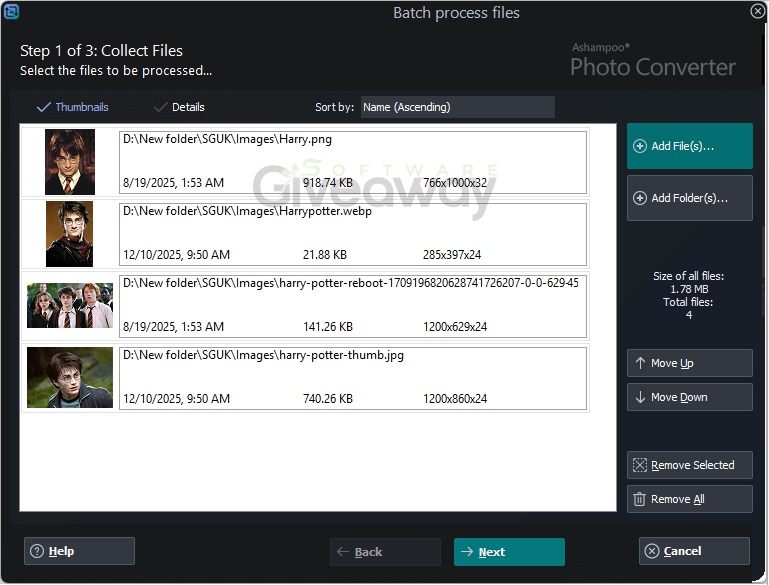Click the 1.78 MB total size value
The width and height of the screenshot is (769, 585).
click(689, 289)
